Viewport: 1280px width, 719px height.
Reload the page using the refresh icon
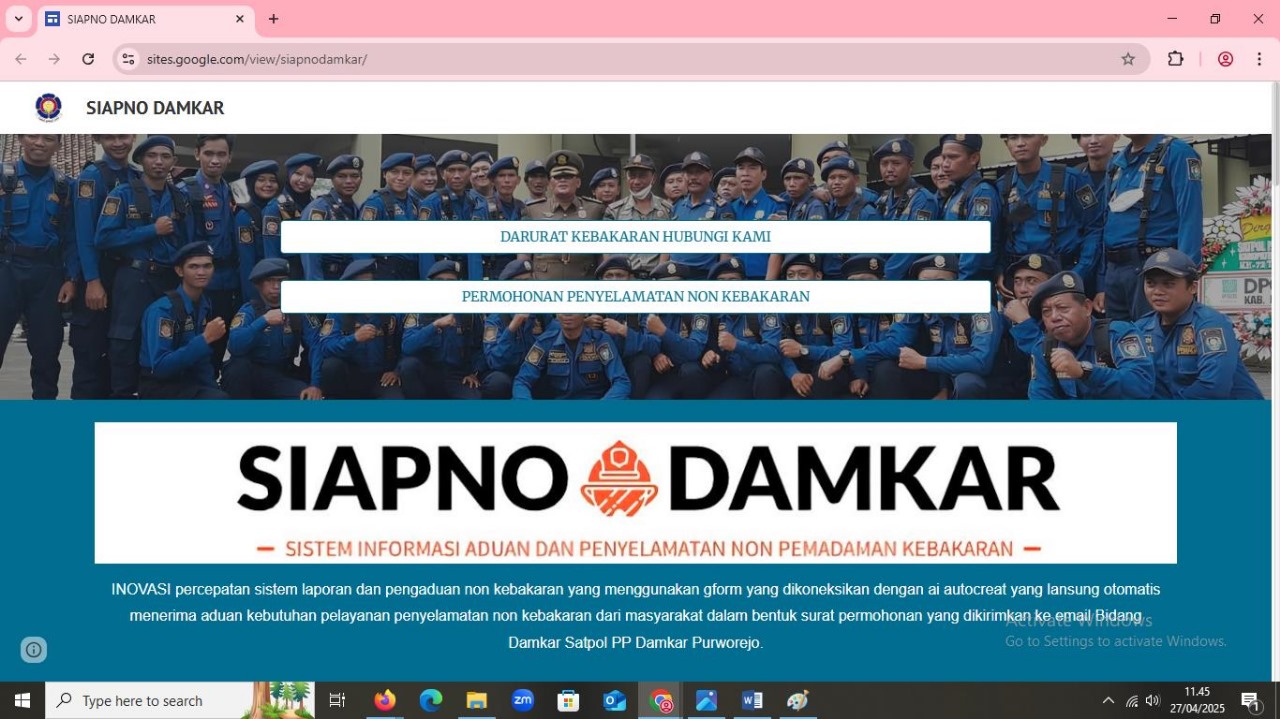tap(88, 59)
